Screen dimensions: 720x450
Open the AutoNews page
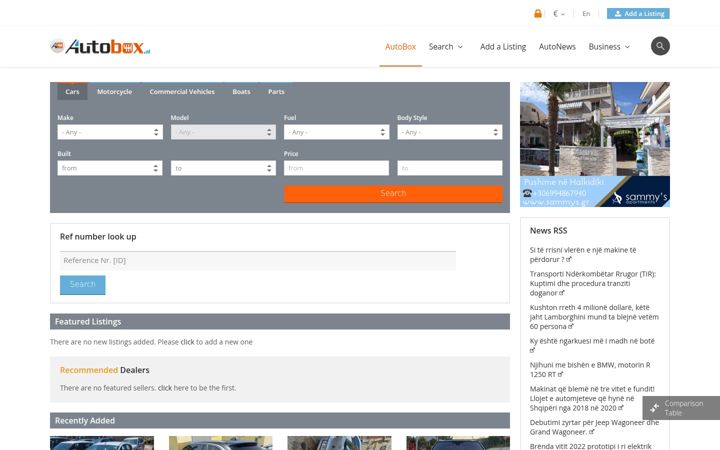tap(557, 46)
